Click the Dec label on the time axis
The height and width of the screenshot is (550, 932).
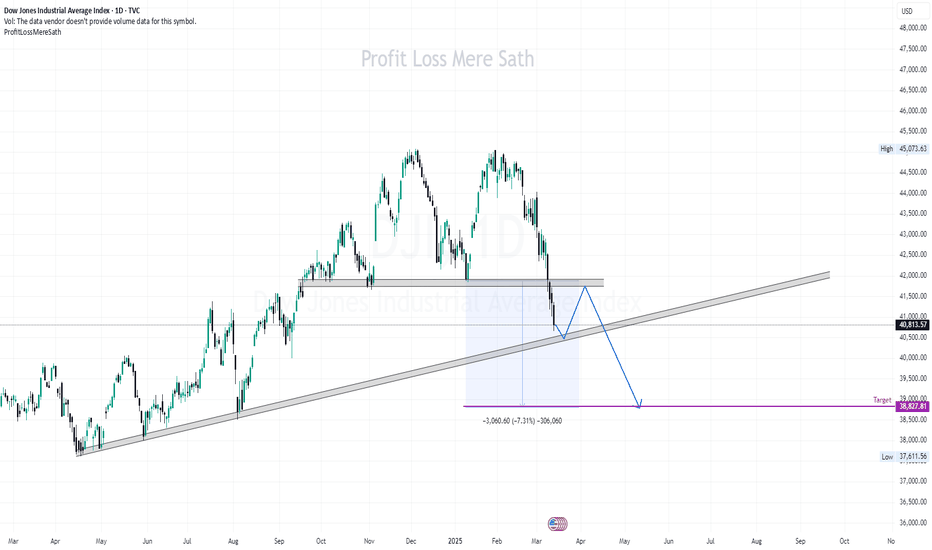[411, 541]
